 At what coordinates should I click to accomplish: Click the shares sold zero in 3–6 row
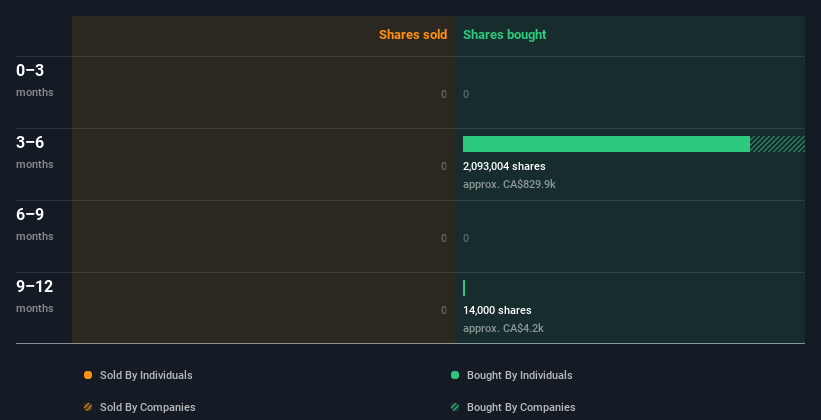(444, 166)
